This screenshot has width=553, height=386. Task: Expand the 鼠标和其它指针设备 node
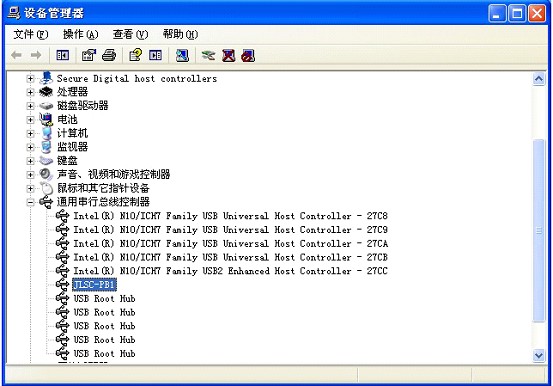[30, 188]
